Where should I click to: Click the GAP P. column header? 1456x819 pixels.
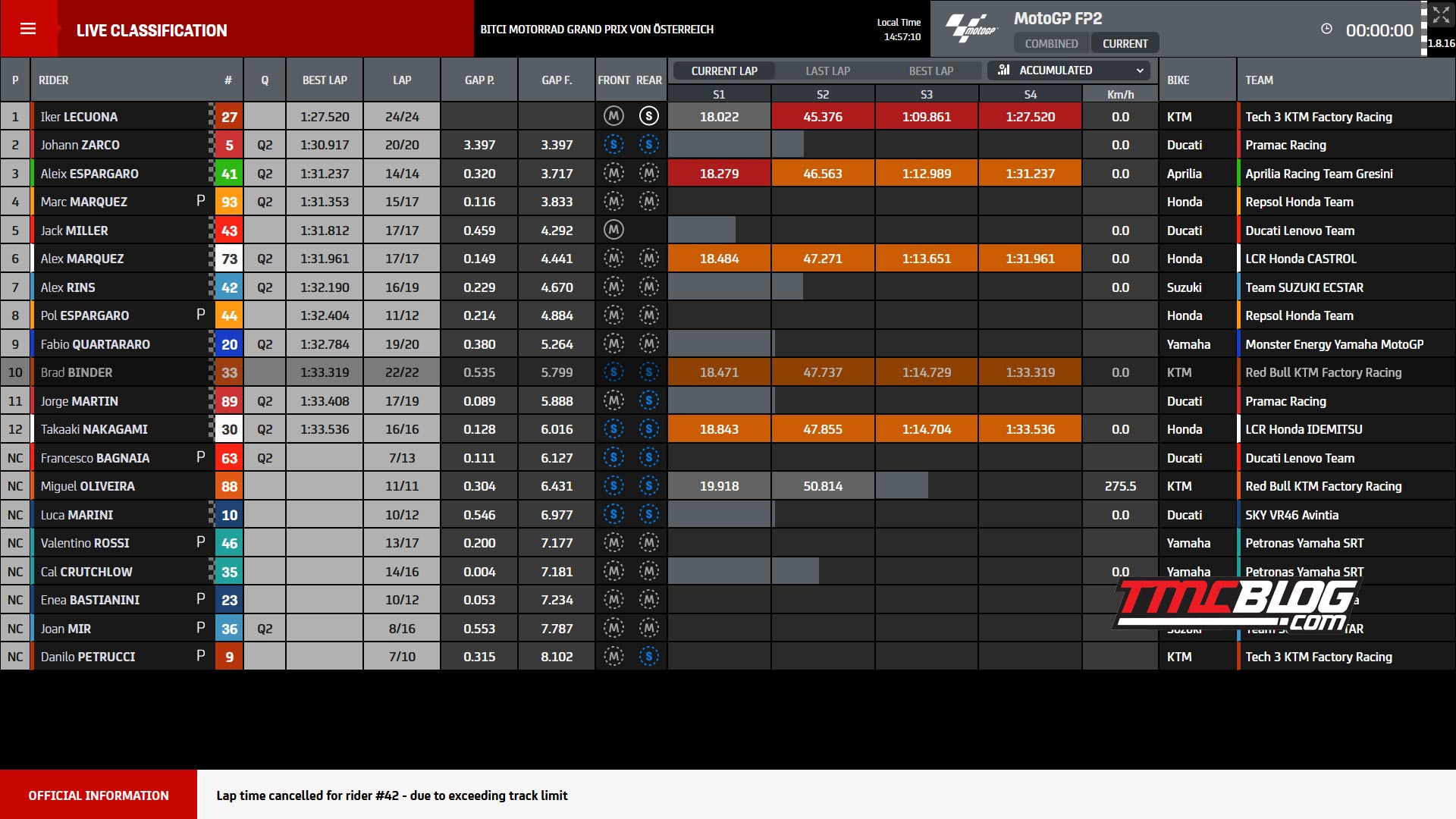click(479, 80)
